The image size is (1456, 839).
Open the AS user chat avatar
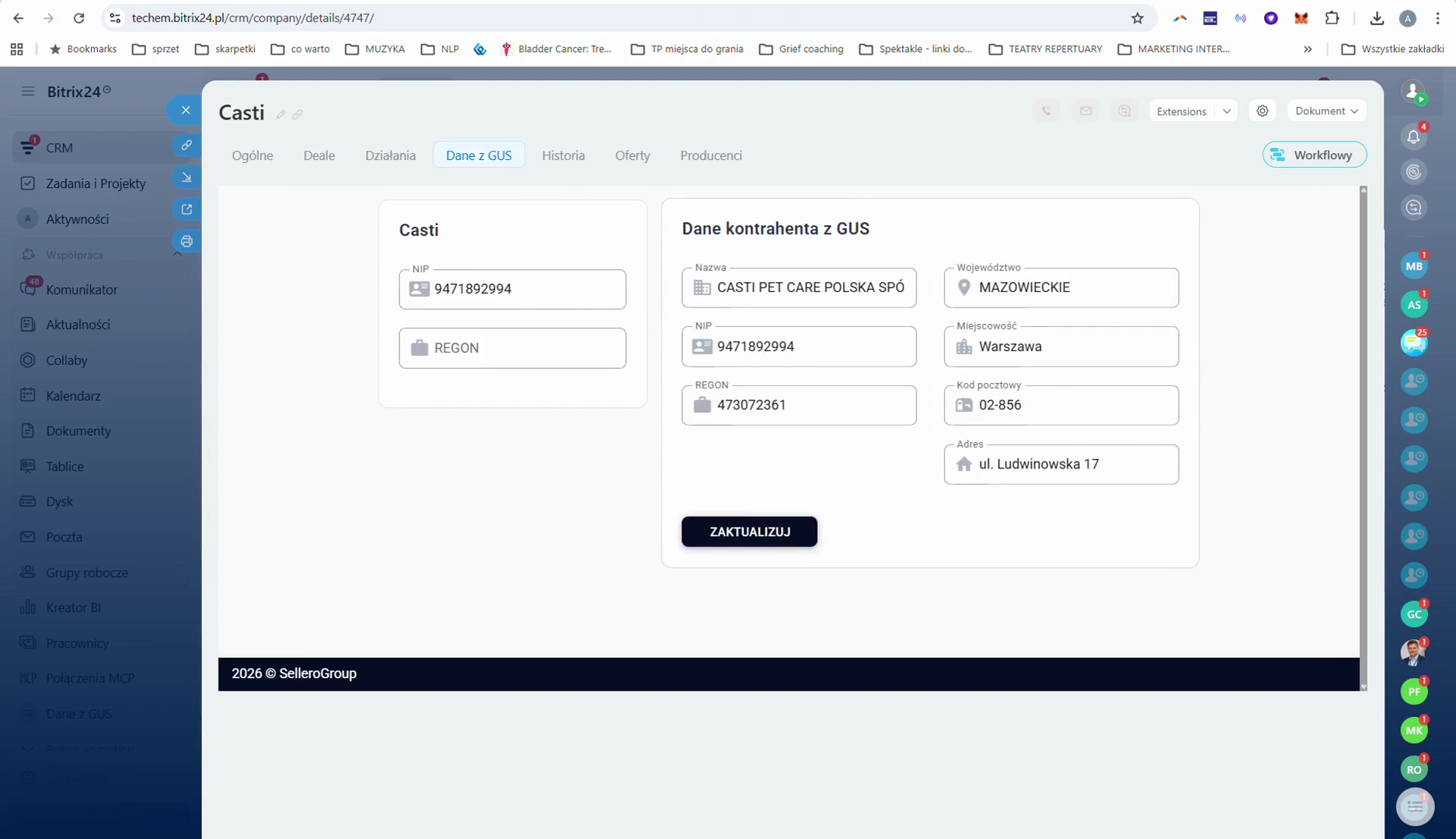click(x=1413, y=305)
